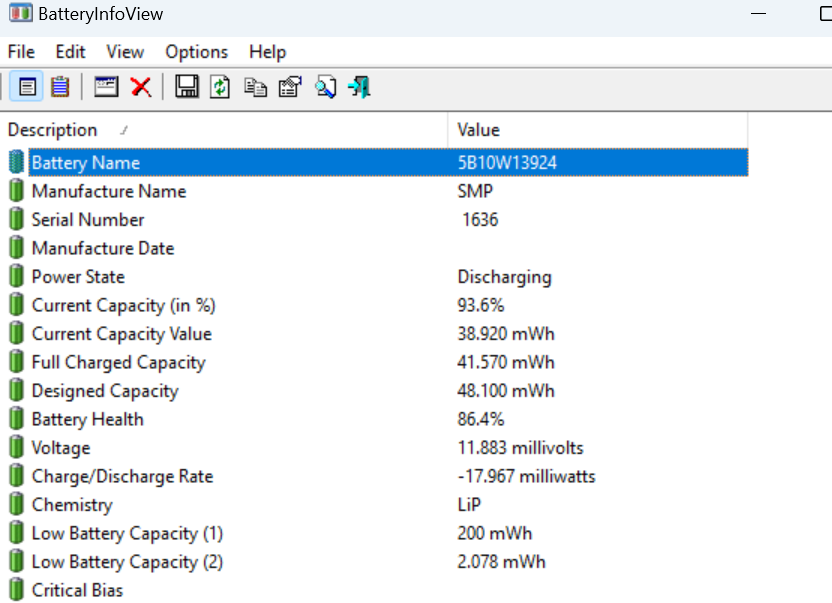
Task: Click battery icon beside Low Battery Capacity (1)
Action: 16,532
